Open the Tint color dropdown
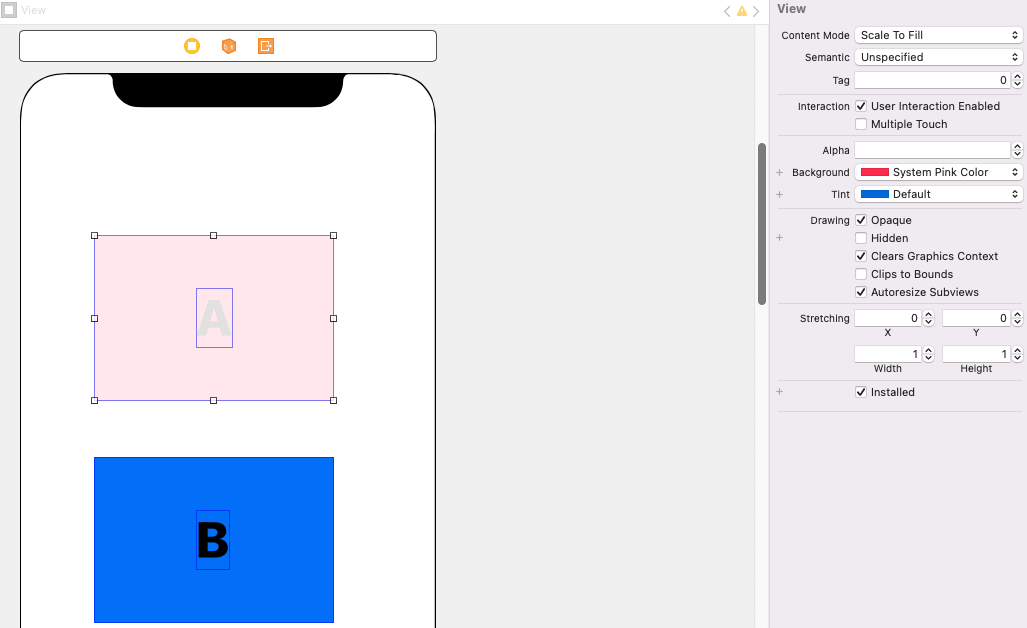This screenshot has height=628, width=1027. [938, 194]
